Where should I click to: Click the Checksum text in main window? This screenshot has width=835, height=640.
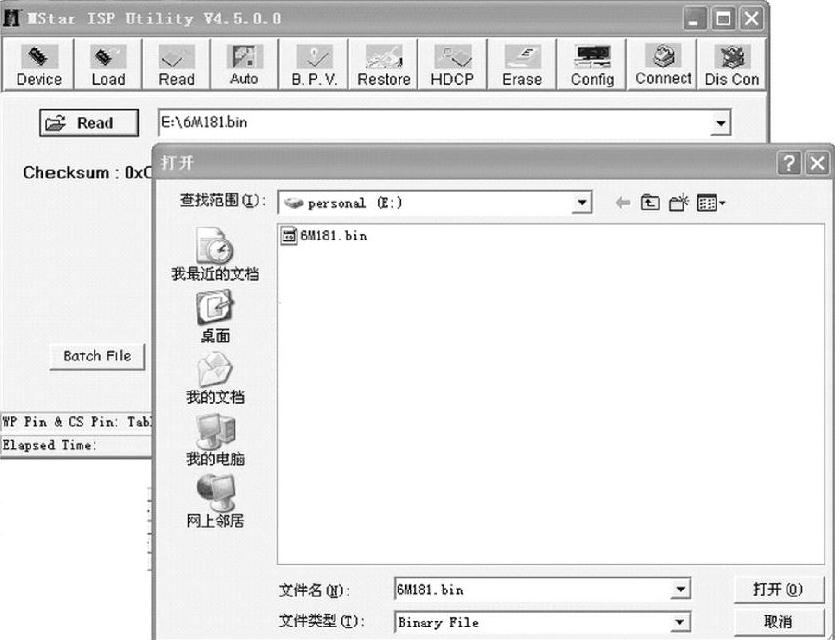coord(87,173)
